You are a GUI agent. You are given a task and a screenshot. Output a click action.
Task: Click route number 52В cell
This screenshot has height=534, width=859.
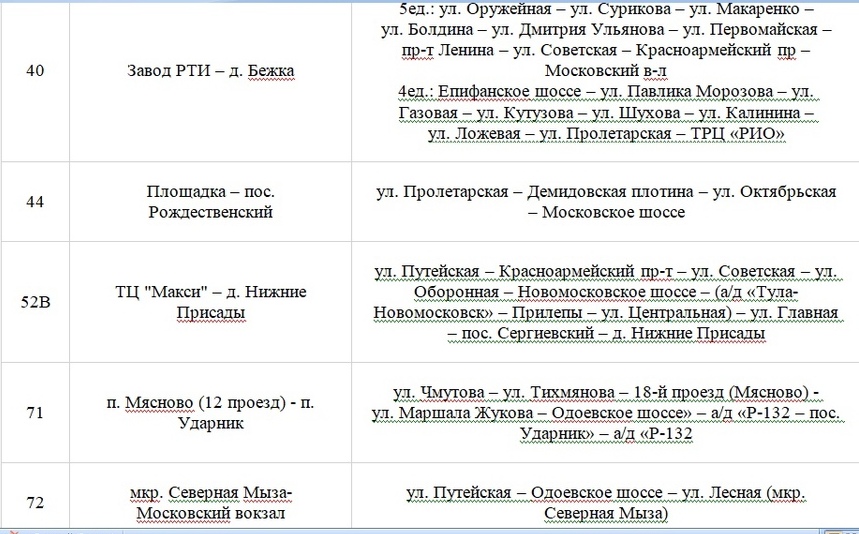pyautogui.click(x=35, y=302)
